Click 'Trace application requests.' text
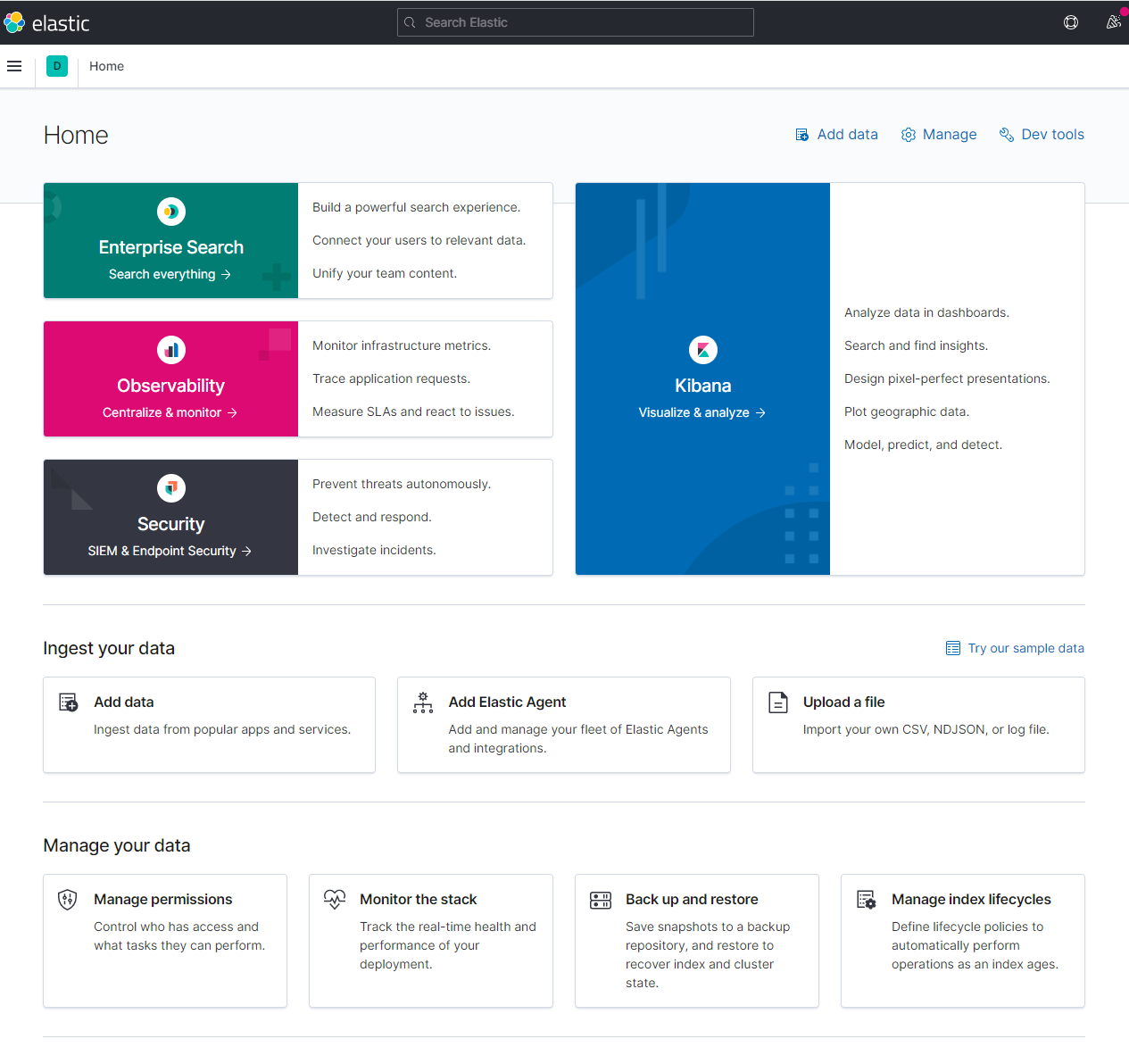Viewport: 1129px width, 1064px height. [x=391, y=378]
